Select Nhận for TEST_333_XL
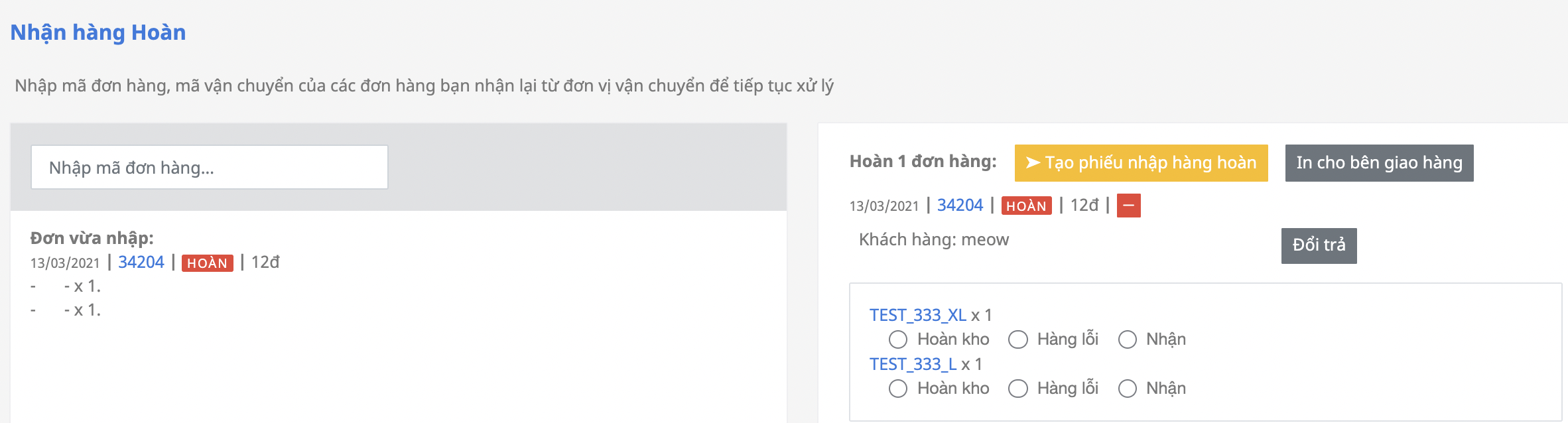The height and width of the screenshot is (423, 1568). coord(1128,339)
